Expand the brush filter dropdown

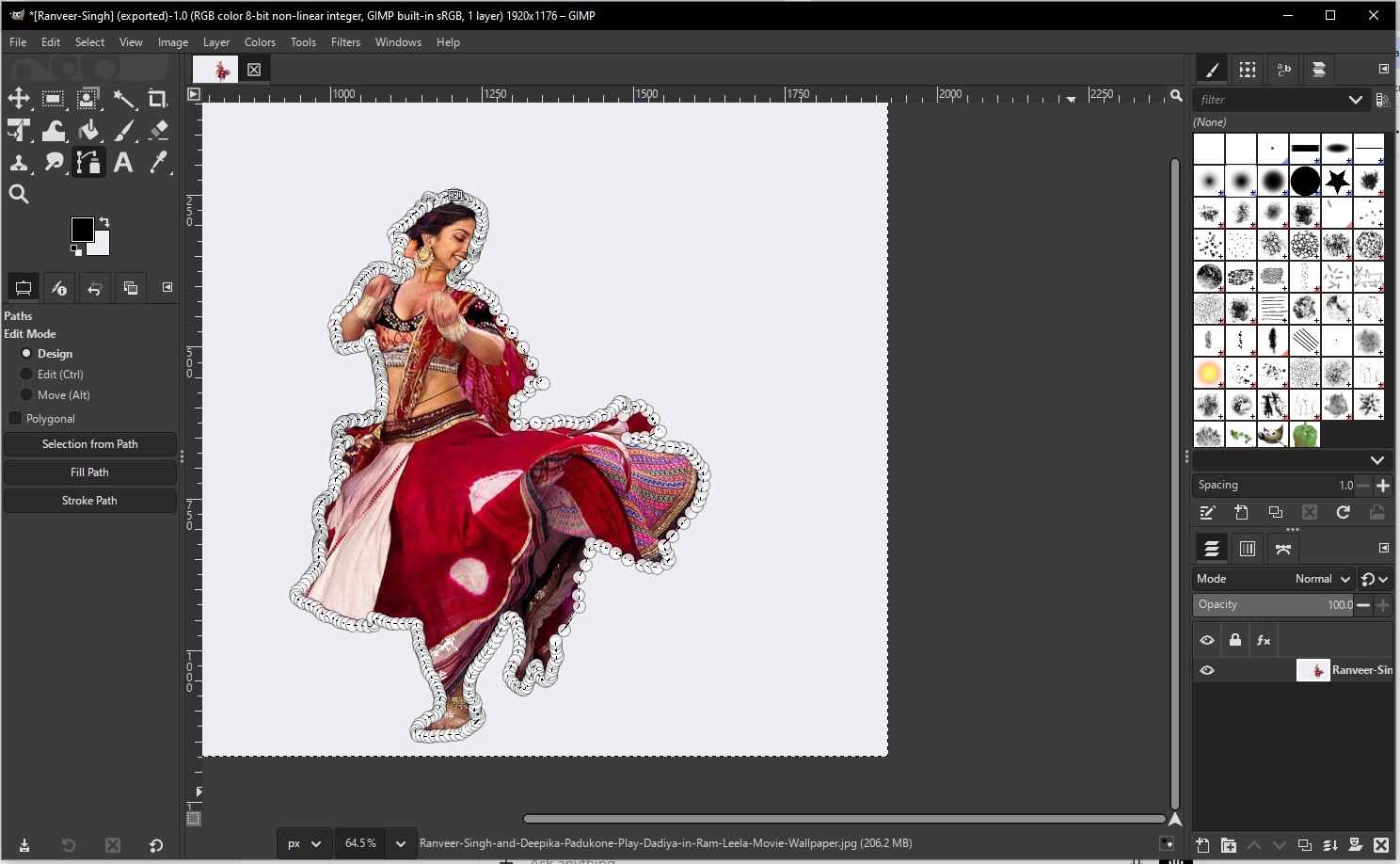coord(1355,100)
